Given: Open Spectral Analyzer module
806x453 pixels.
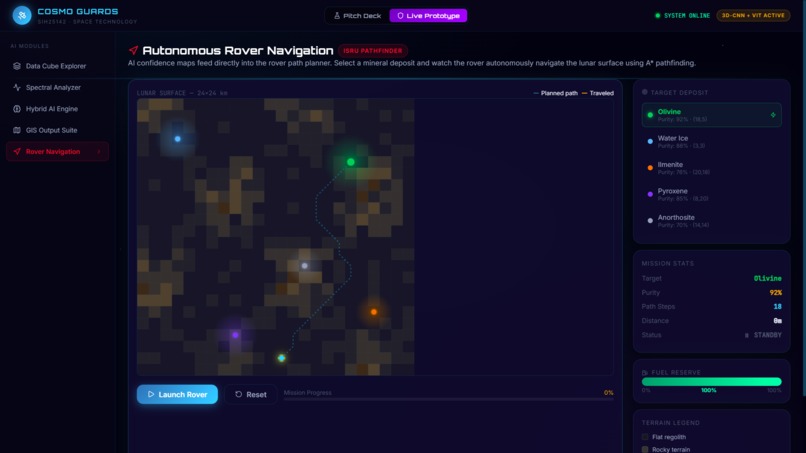Looking at the screenshot, I should coord(57,87).
